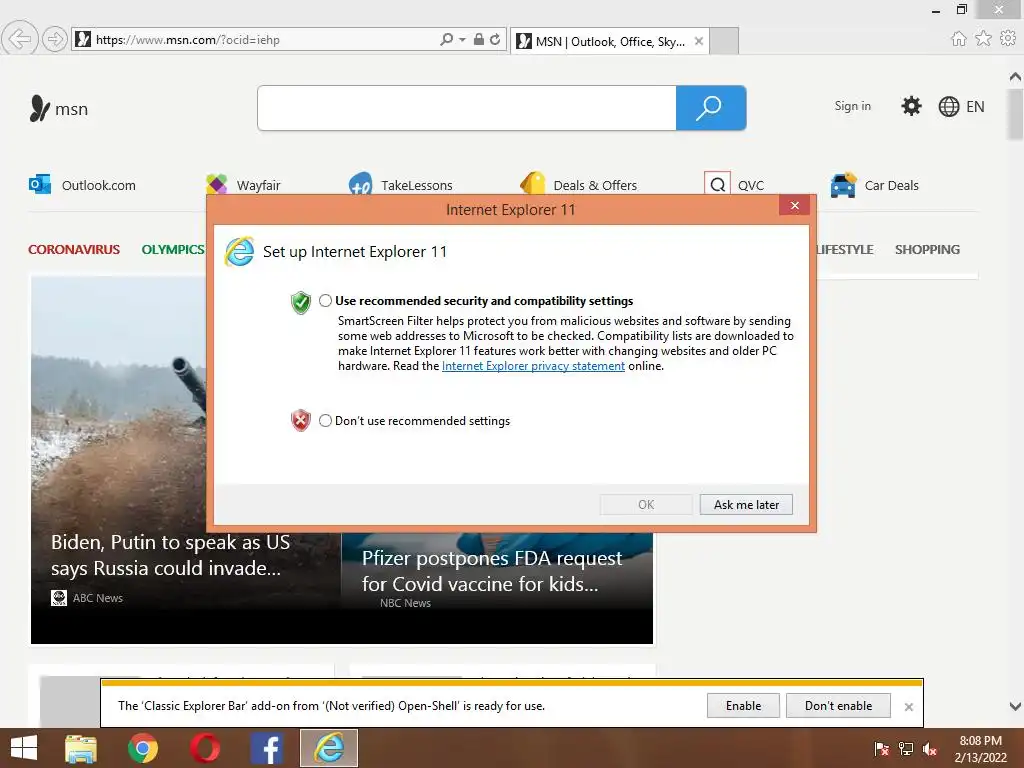Open the address bar dropdown arrow

coord(462,39)
